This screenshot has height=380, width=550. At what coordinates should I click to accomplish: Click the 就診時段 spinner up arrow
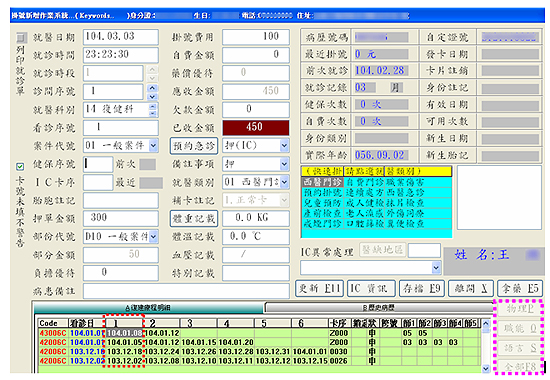click(x=153, y=69)
